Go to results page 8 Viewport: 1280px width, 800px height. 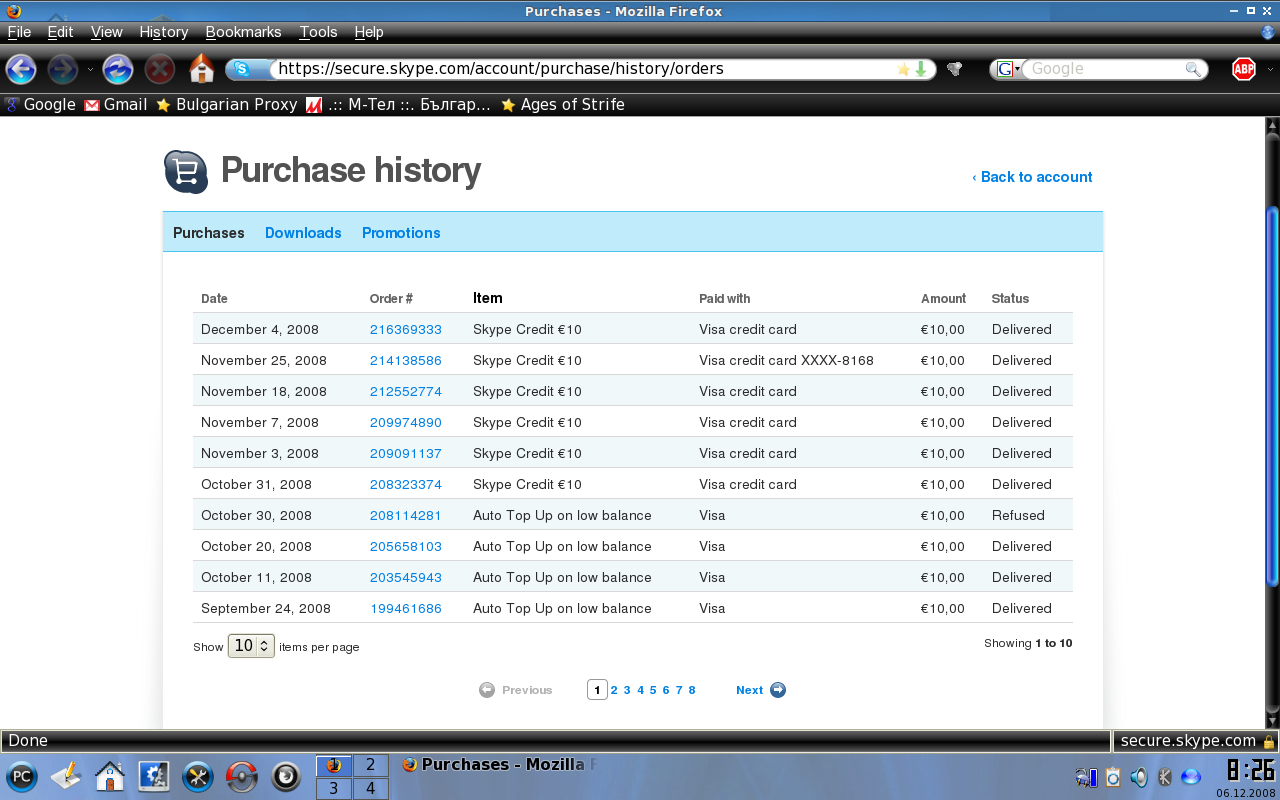pos(692,690)
